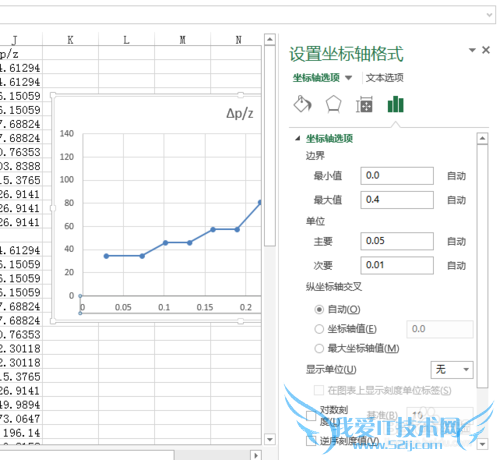The width and height of the screenshot is (500, 460).
Task: Open the Effects pentagon tab
Action: pyautogui.click(x=333, y=104)
